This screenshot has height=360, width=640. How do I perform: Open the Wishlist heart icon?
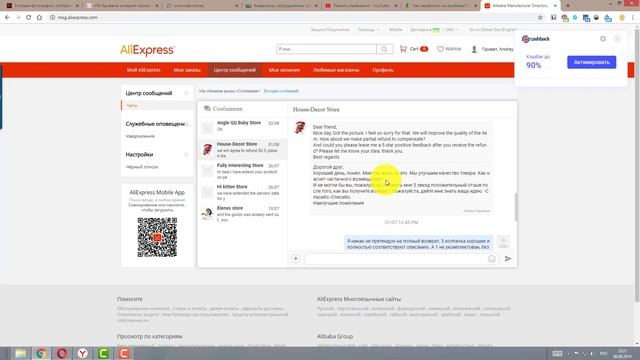point(440,49)
